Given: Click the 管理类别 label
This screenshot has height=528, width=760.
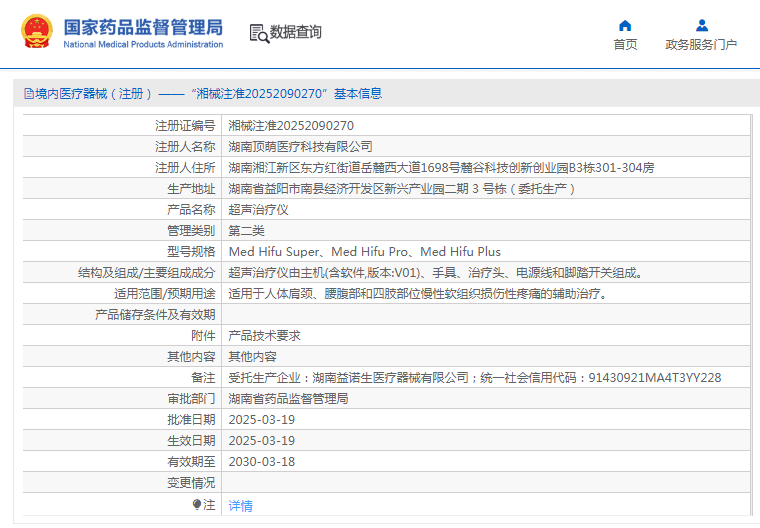Looking at the screenshot, I should tap(191, 231).
